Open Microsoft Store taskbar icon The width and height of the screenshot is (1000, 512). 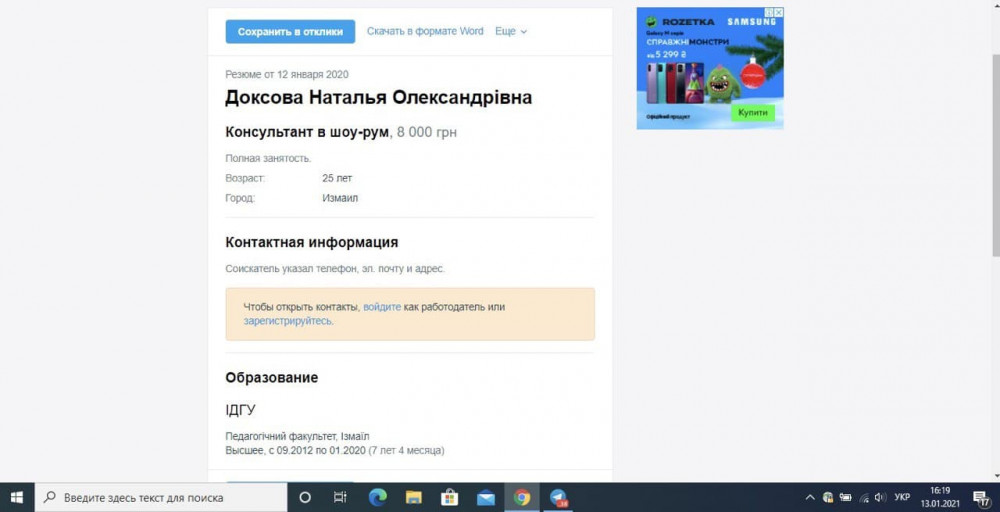click(449, 497)
